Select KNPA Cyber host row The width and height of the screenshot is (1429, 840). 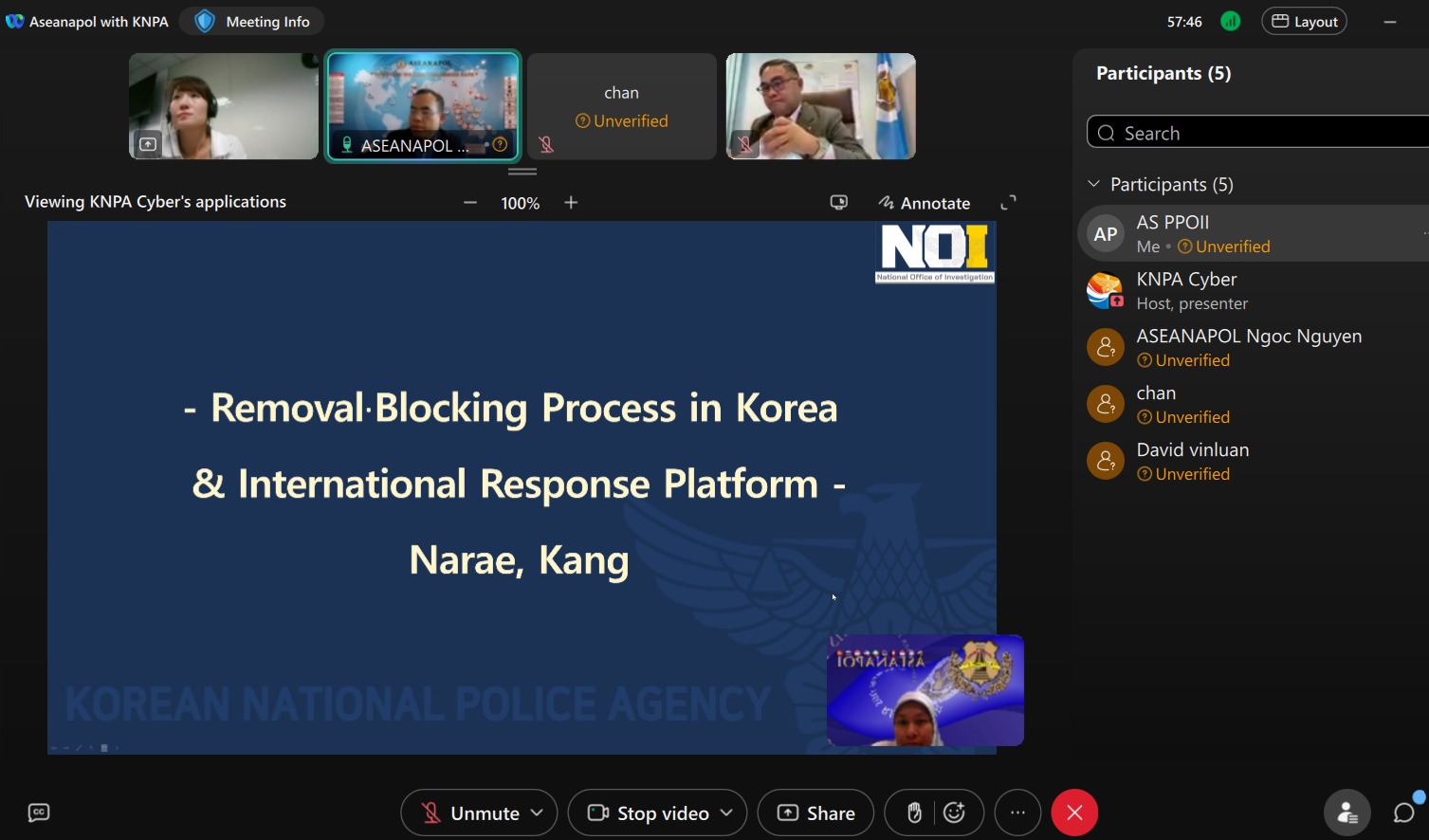point(1254,290)
